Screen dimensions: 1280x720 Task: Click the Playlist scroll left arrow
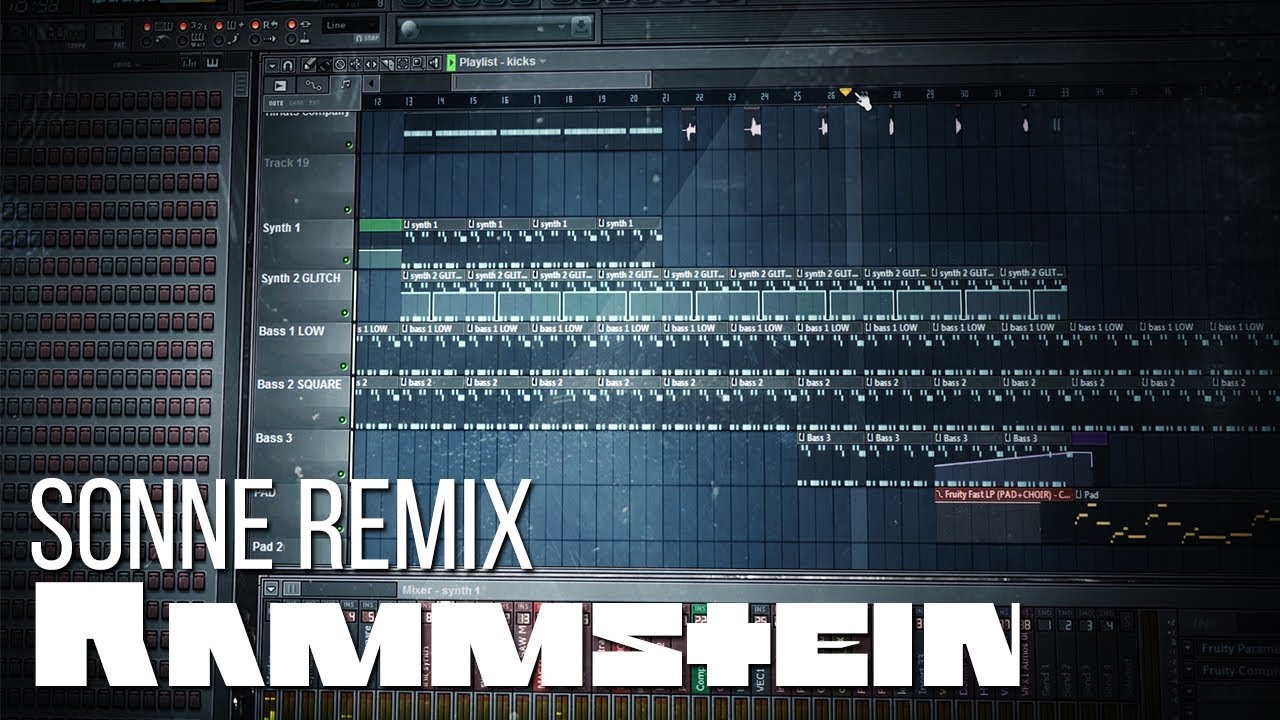point(371,83)
